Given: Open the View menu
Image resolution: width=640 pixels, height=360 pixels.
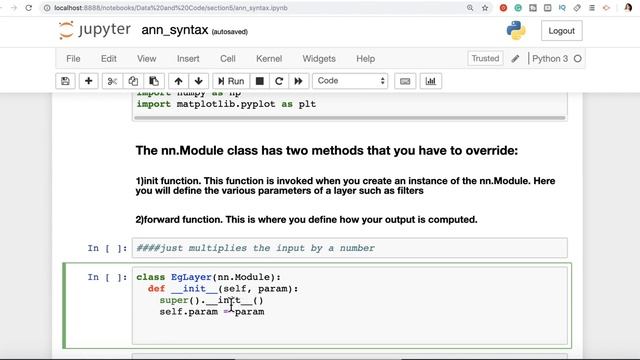Looking at the screenshot, I should [x=147, y=59].
